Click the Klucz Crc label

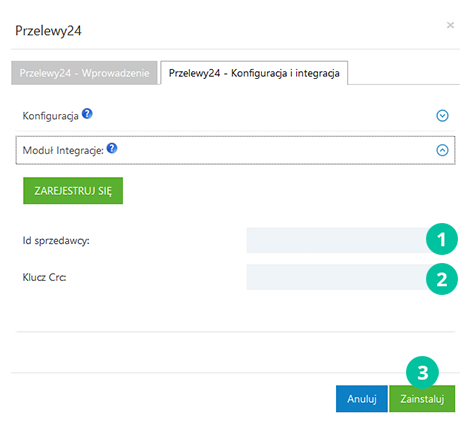point(44,277)
